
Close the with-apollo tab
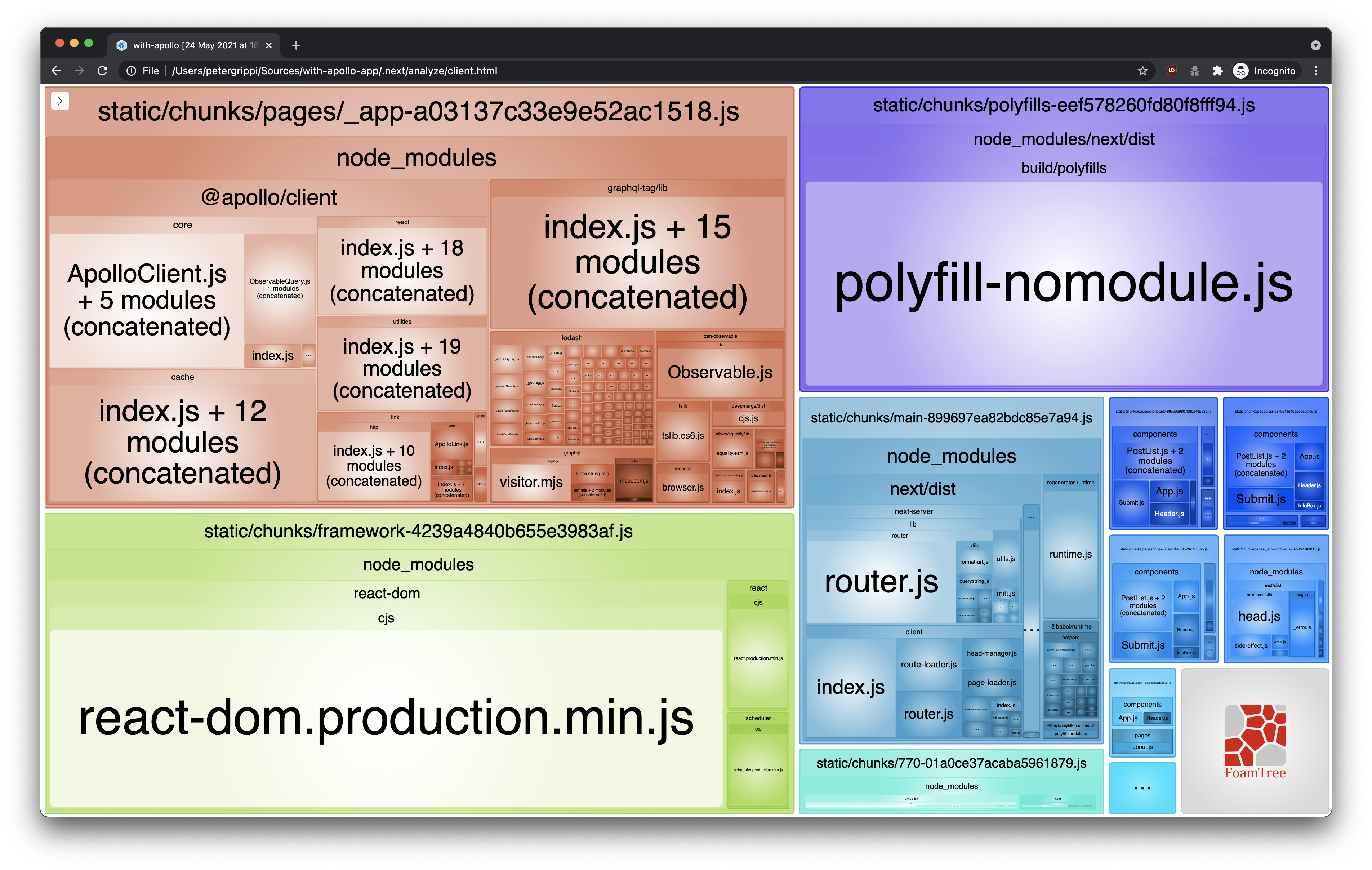pos(269,45)
